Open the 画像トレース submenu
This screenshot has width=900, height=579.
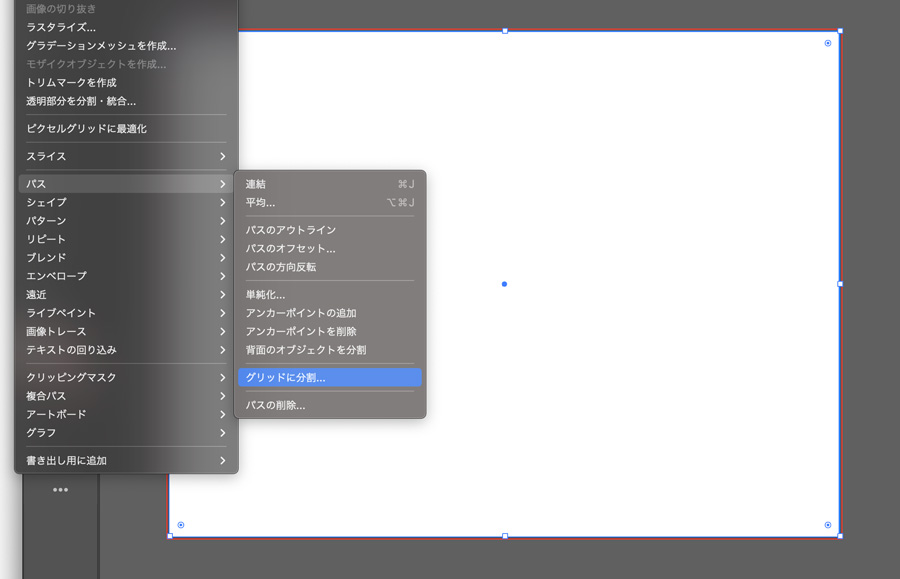pyautogui.click(x=126, y=331)
